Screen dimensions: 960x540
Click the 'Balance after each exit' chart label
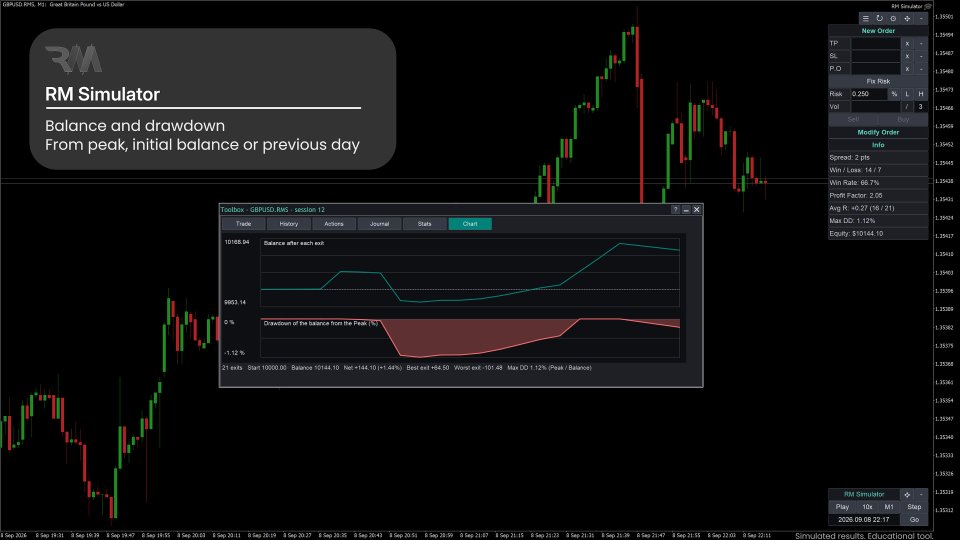293,243
